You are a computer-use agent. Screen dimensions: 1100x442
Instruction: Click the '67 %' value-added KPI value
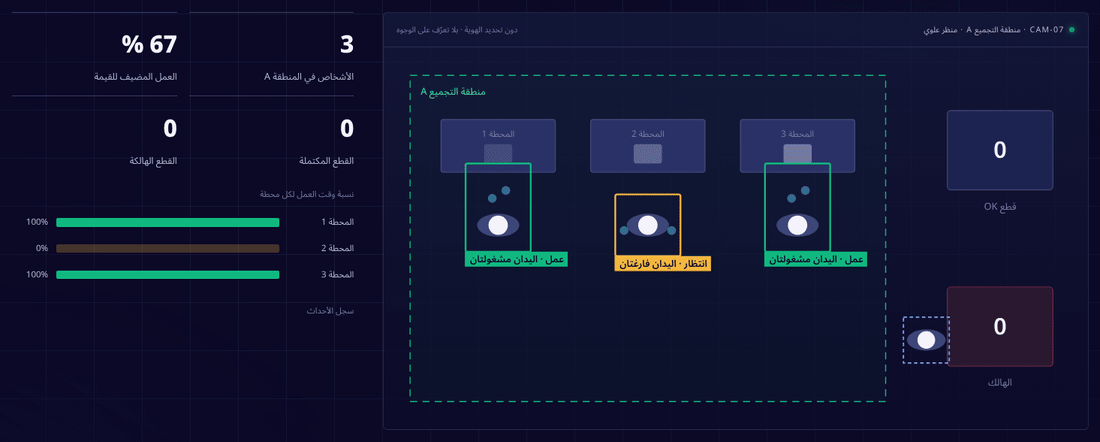point(149,45)
